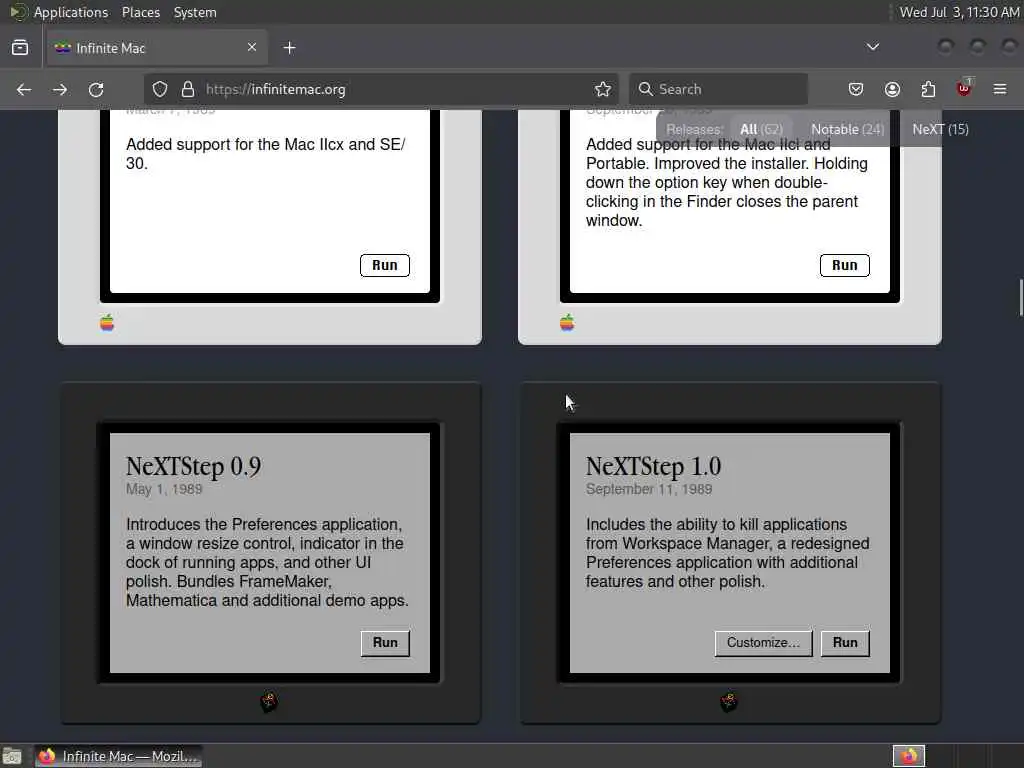Click the Apple logo under the Mac IIcx card

point(107,323)
